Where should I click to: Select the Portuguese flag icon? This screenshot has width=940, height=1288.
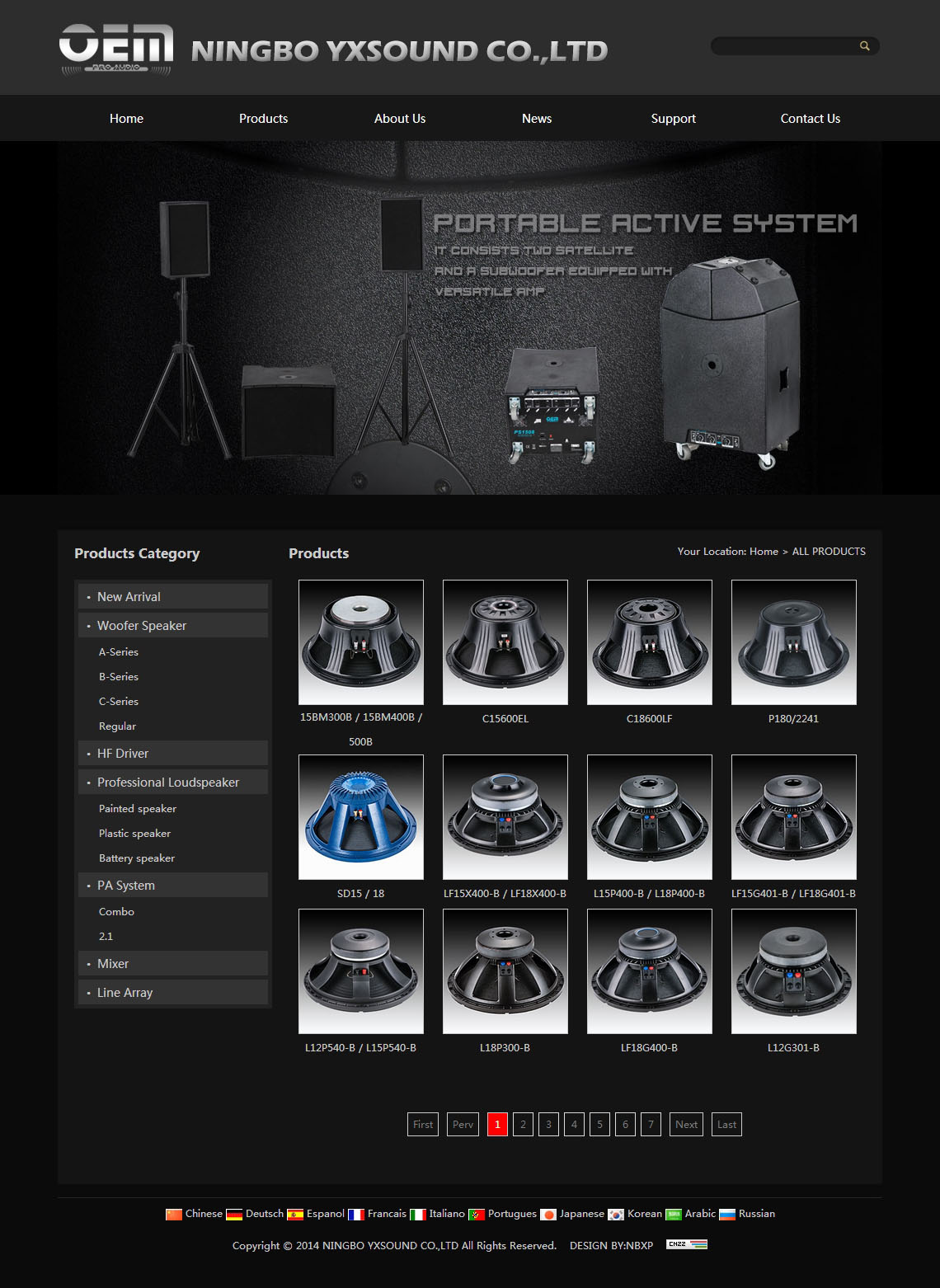[477, 1215]
